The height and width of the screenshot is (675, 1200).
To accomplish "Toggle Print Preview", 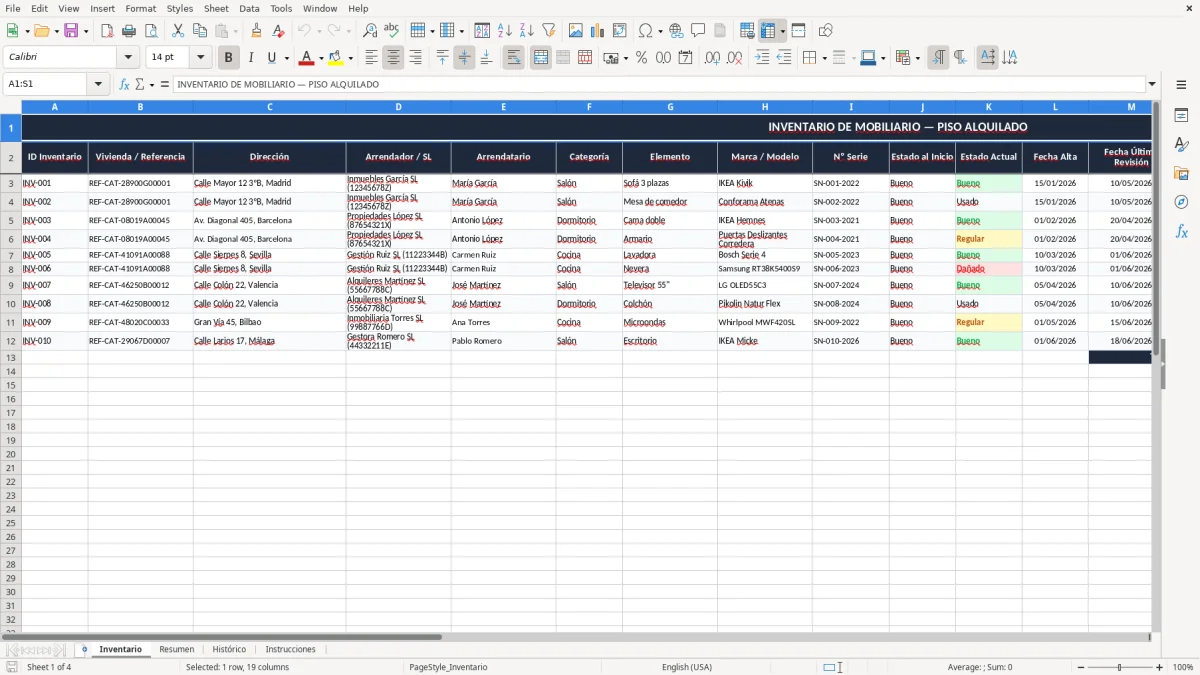I will pyautogui.click(x=151, y=31).
